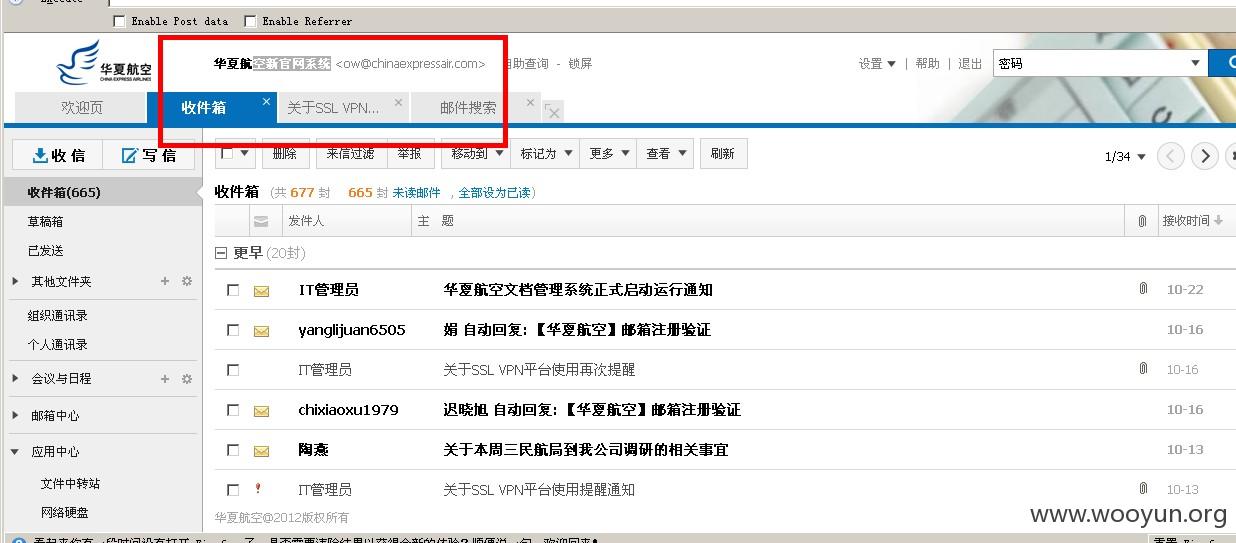The width and height of the screenshot is (1236, 543).
Task: Go to previous page arrow
Action: coord(1171,156)
